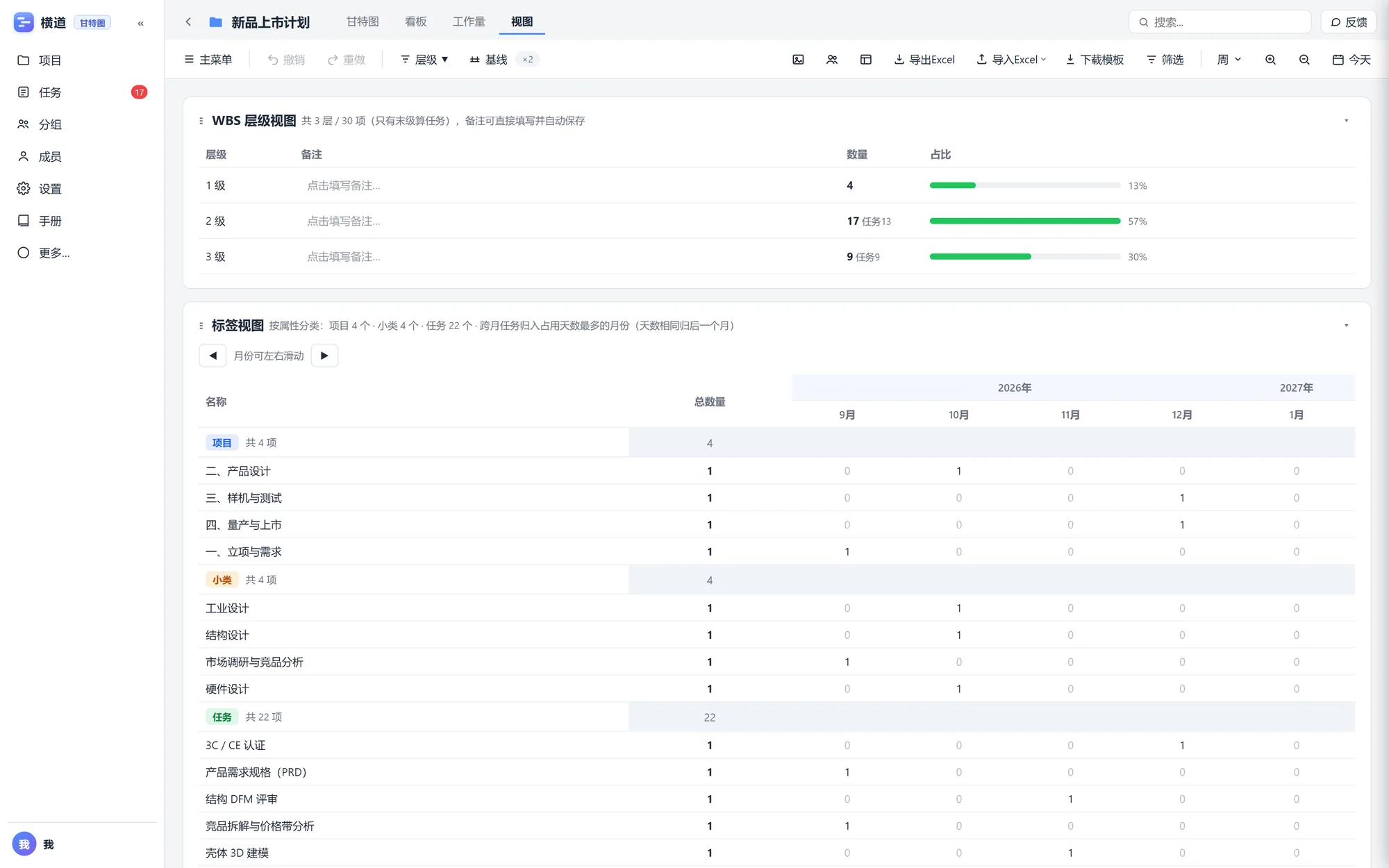Zoom in with the magnifier plus icon
Viewport: 1389px width, 868px height.
pos(1270,60)
